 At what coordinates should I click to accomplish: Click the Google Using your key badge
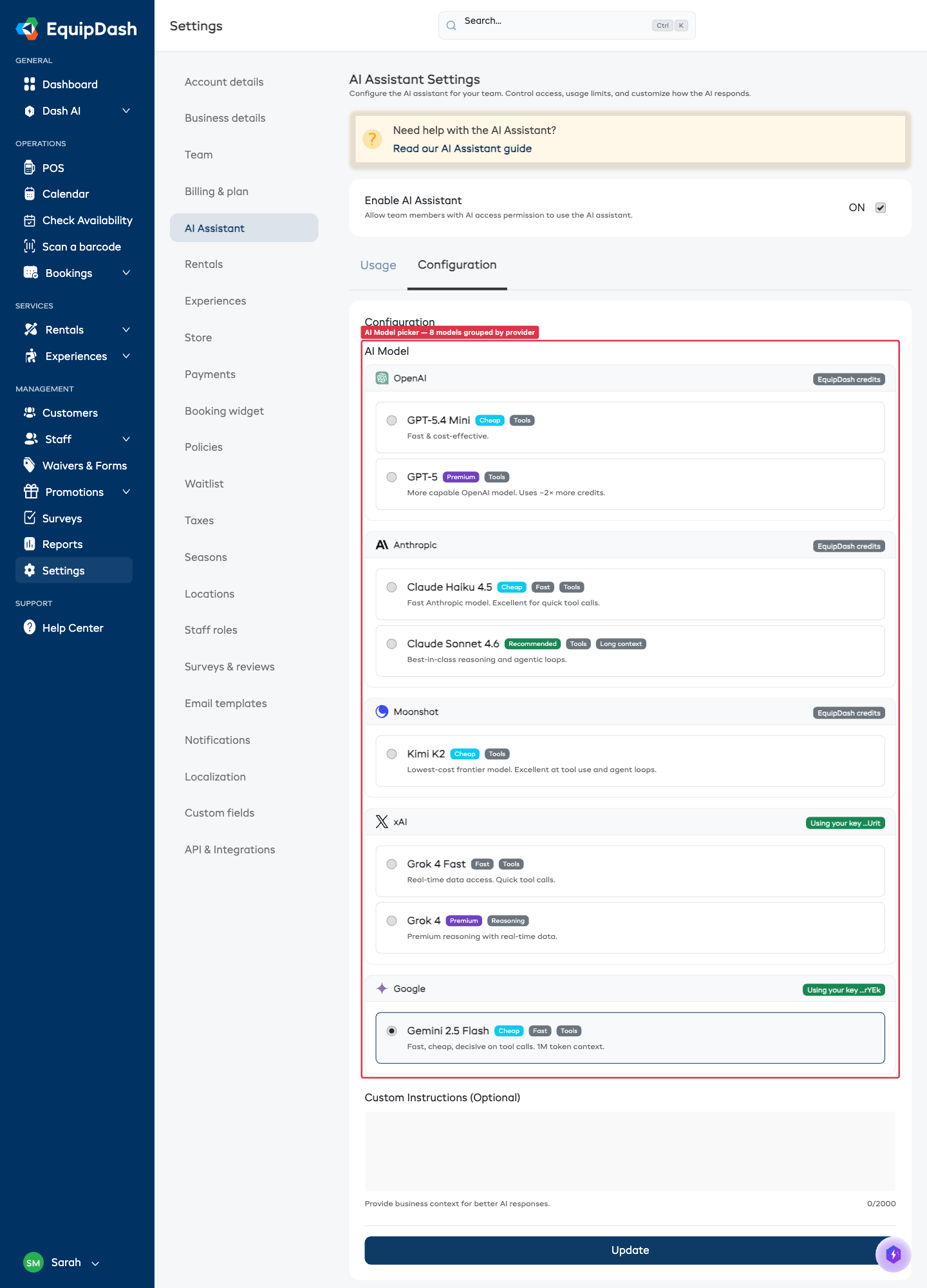point(844,990)
